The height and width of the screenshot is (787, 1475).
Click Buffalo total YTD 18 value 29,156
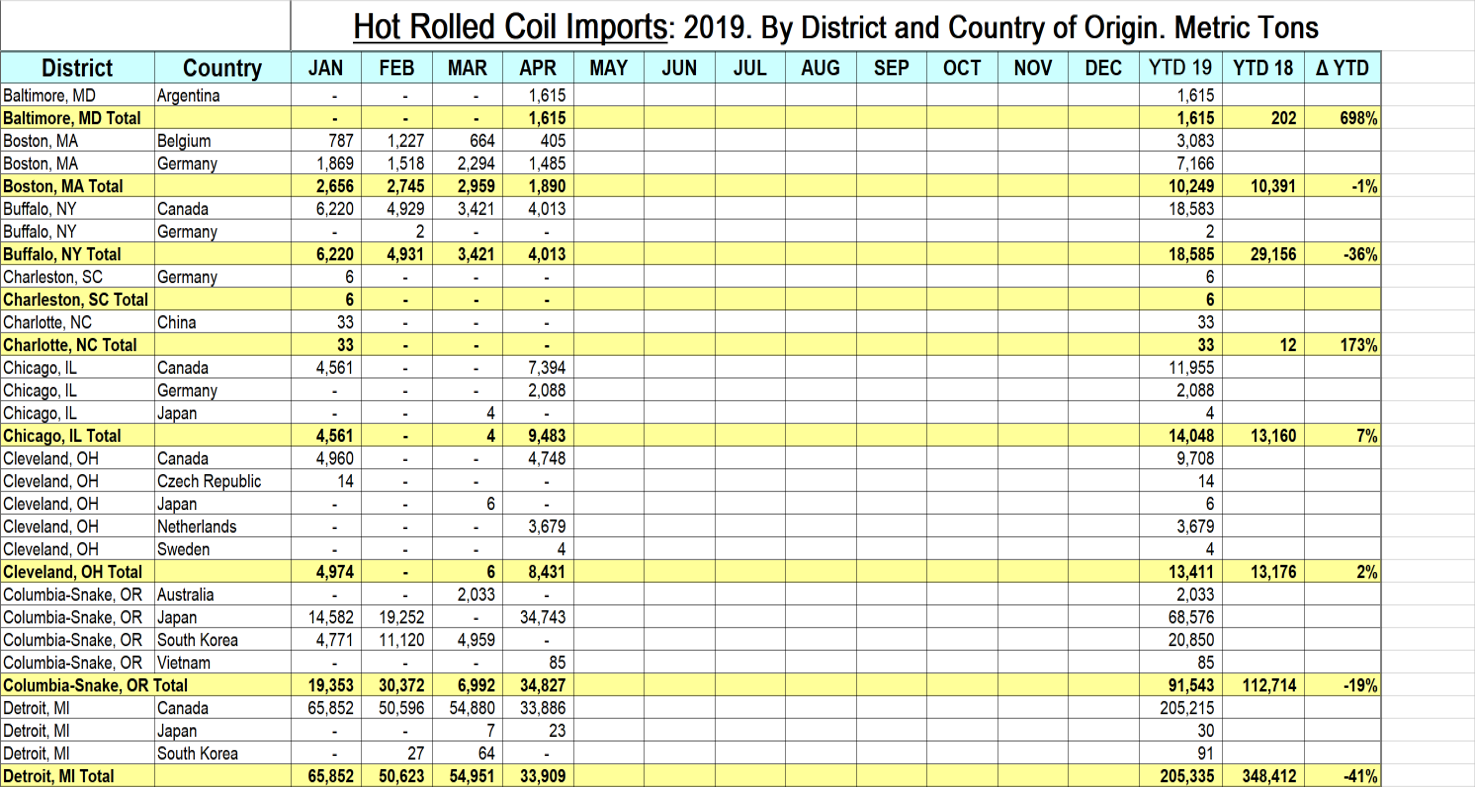click(1263, 254)
